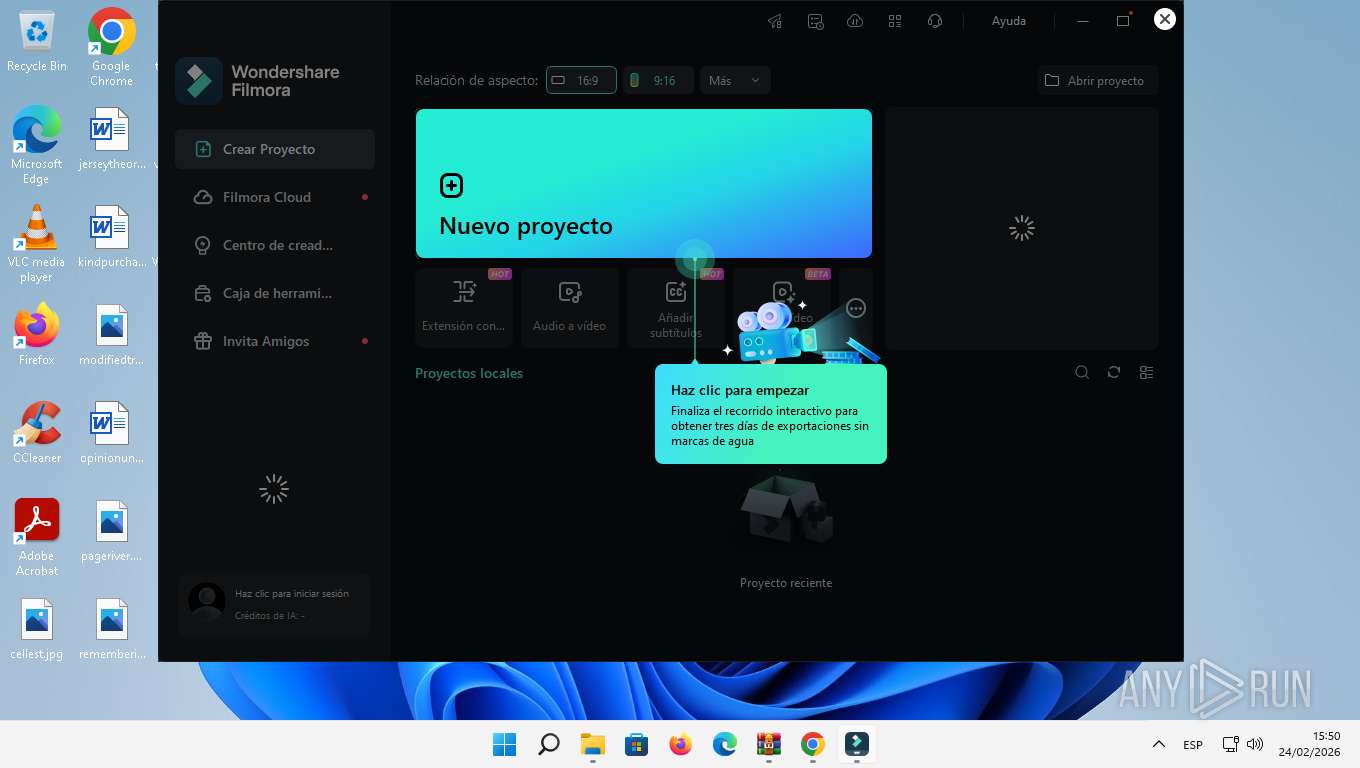Select the opinionun Word document on desktop

pyautogui.click(x=111, y=432)
